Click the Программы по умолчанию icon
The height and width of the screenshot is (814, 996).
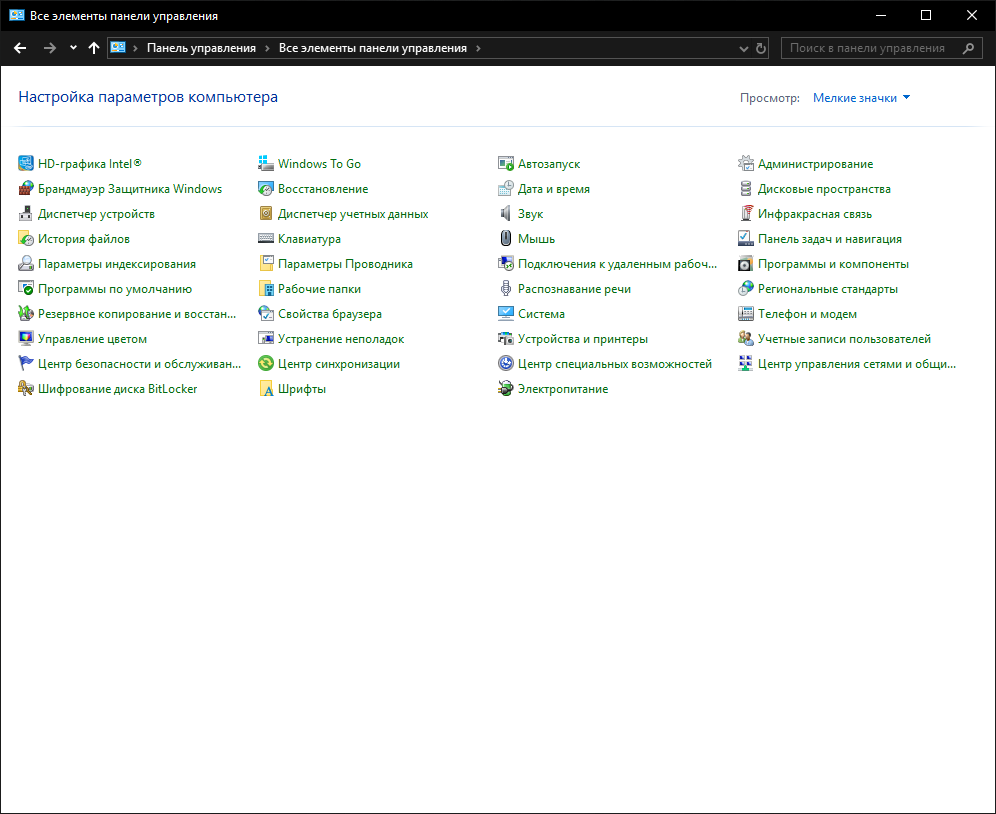pyautogui.click(x=25, y=288)
